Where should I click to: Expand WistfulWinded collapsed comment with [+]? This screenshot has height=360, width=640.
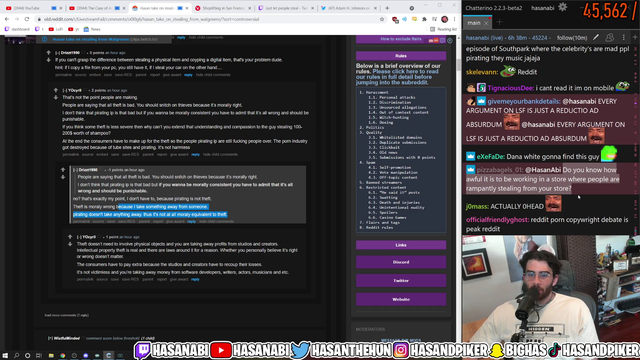click(50, 338)
